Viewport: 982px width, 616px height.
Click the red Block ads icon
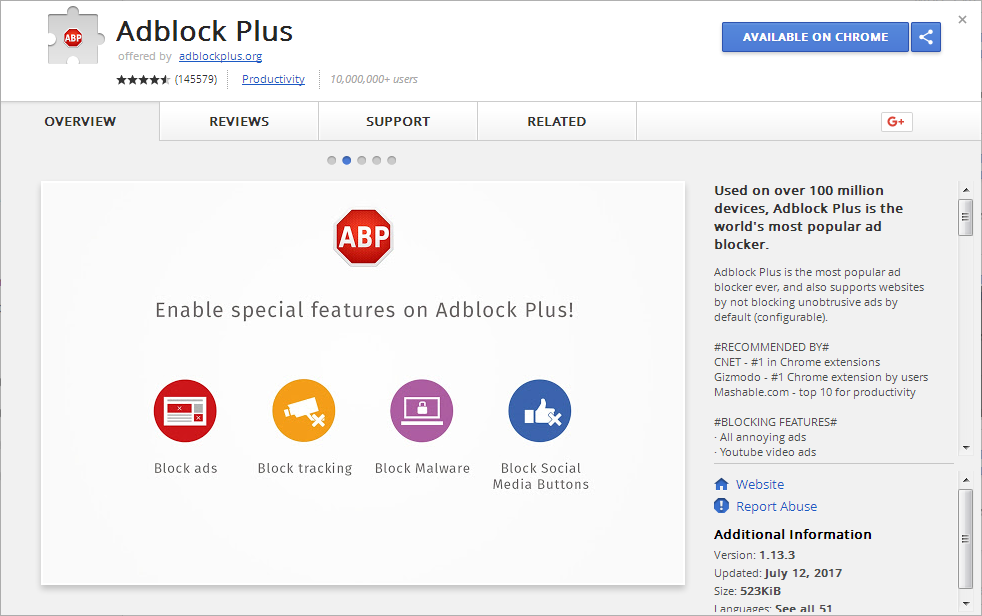coord(185,411)
